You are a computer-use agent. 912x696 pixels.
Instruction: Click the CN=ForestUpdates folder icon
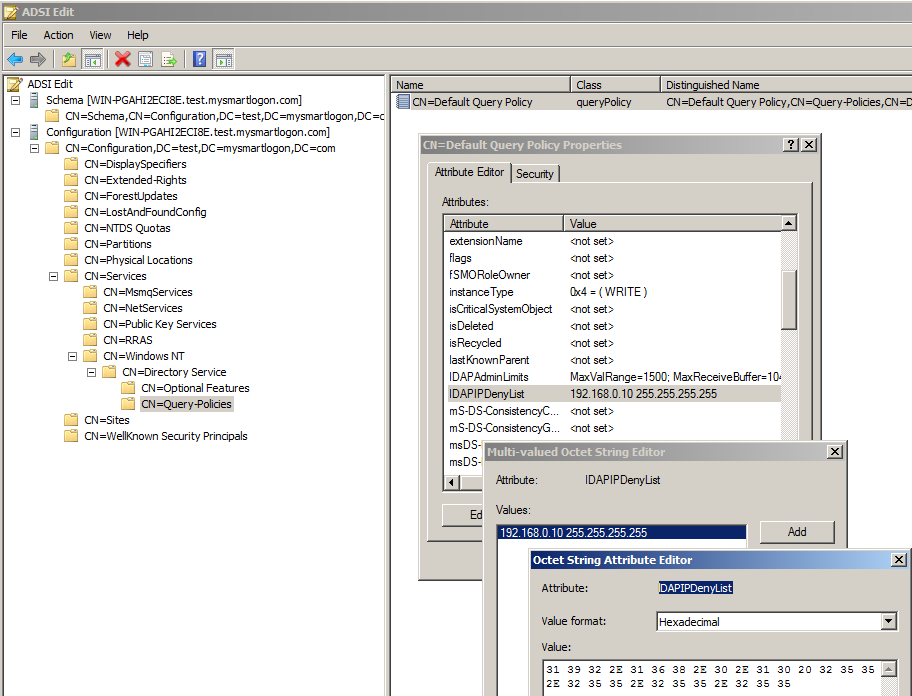71,196
